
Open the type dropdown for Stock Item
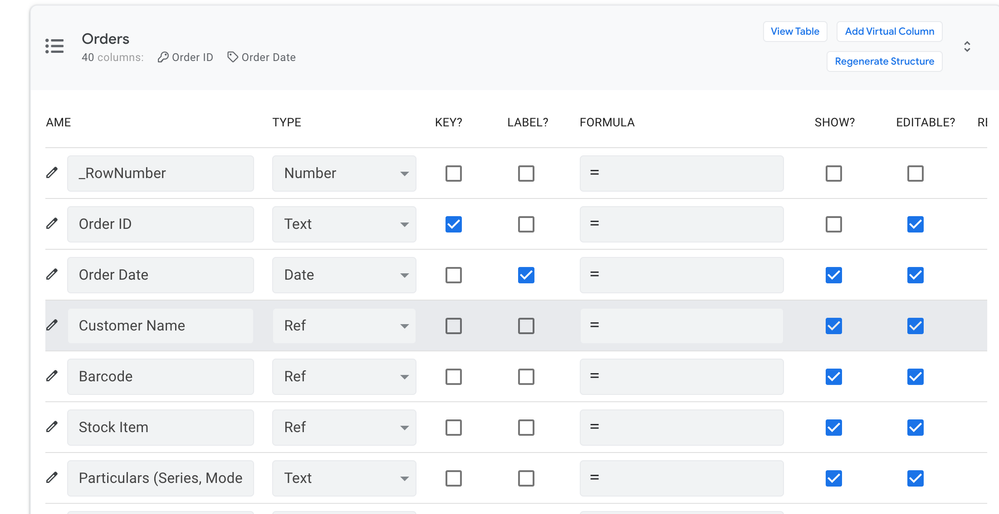click(x=344, y=427)
